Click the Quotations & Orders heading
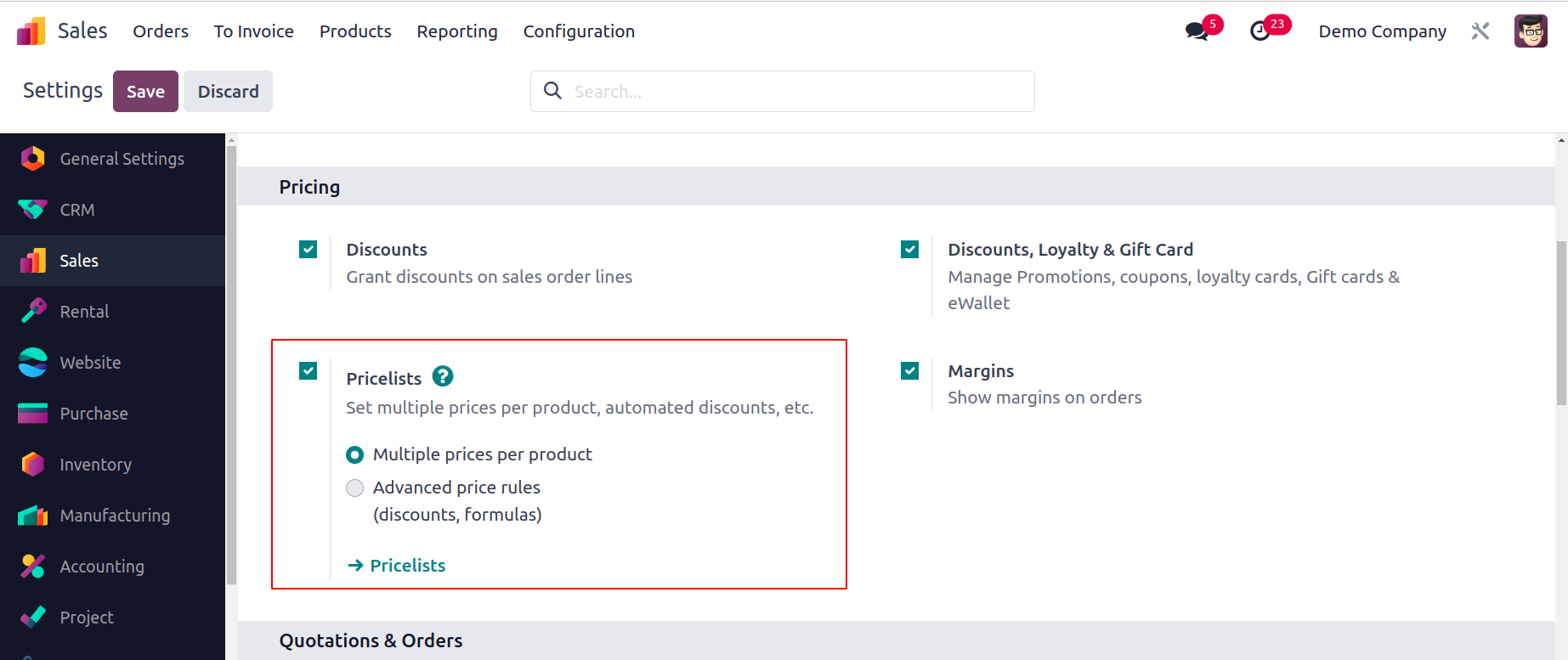Screen dimensions: 1568x660 click(x=371, y=640)
